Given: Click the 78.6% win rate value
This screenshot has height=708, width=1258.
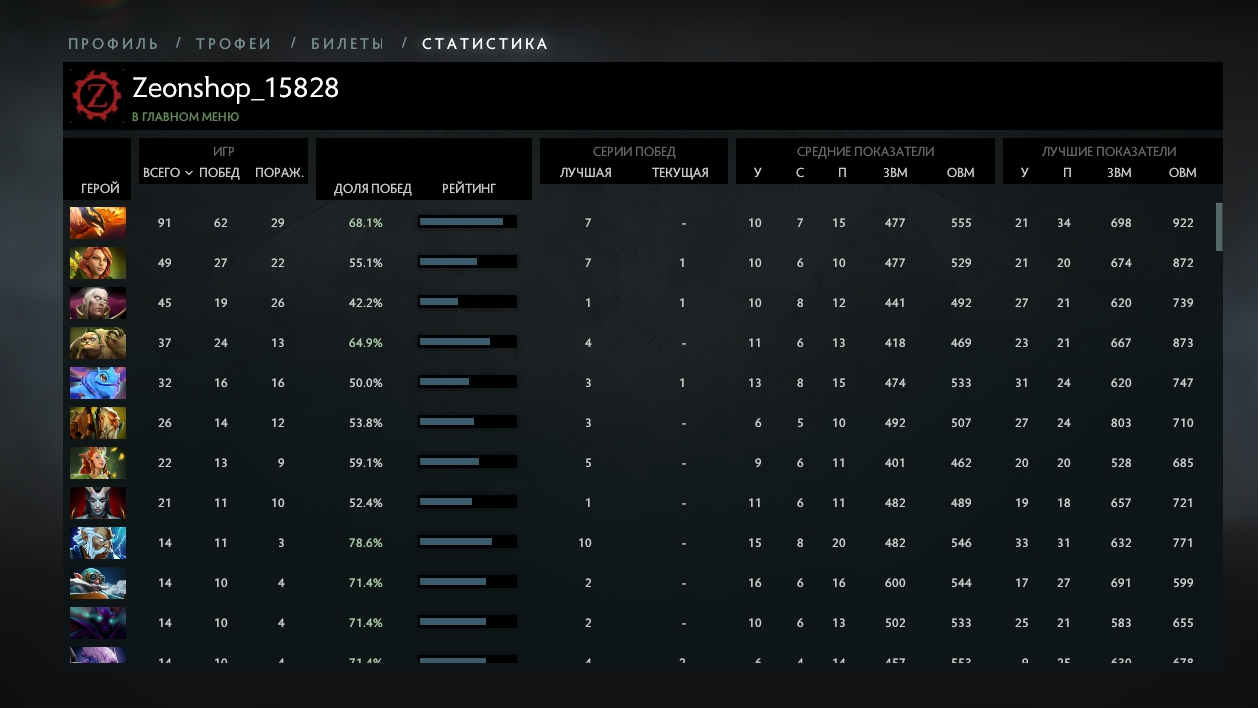Looking at the screenshot, I should point(366,543).
